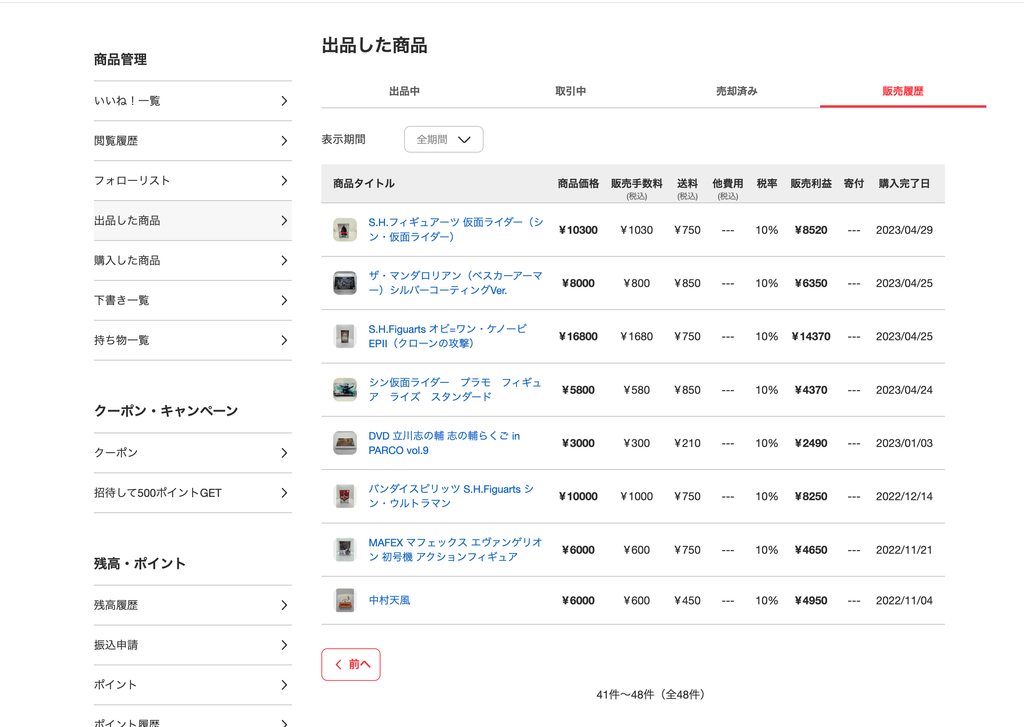Click thumbnail of シン仮面ライダー プラモ item
Screen dimensions: 1024x727
(x=345, y=389)
